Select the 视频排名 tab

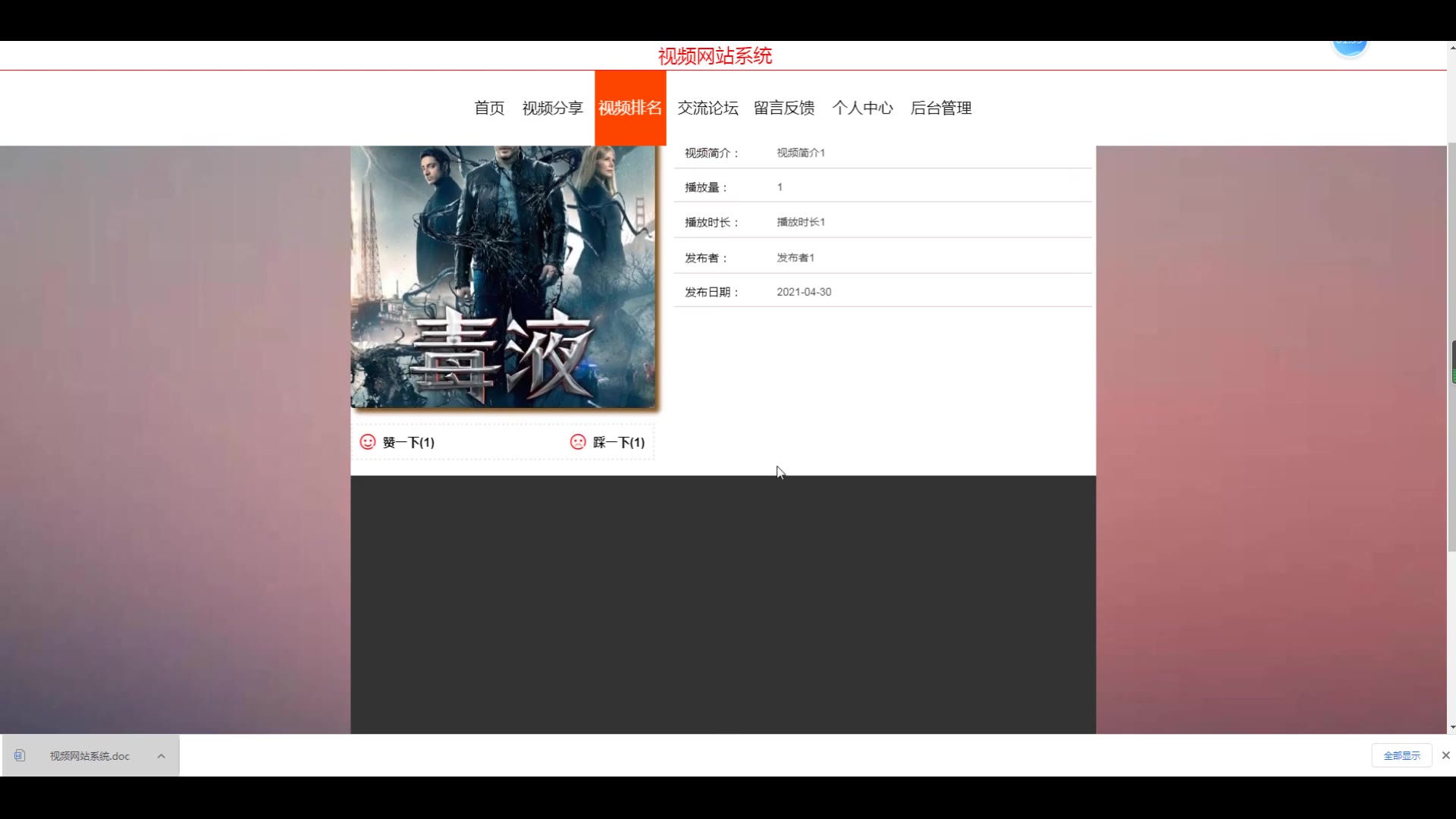pos(630,108)
